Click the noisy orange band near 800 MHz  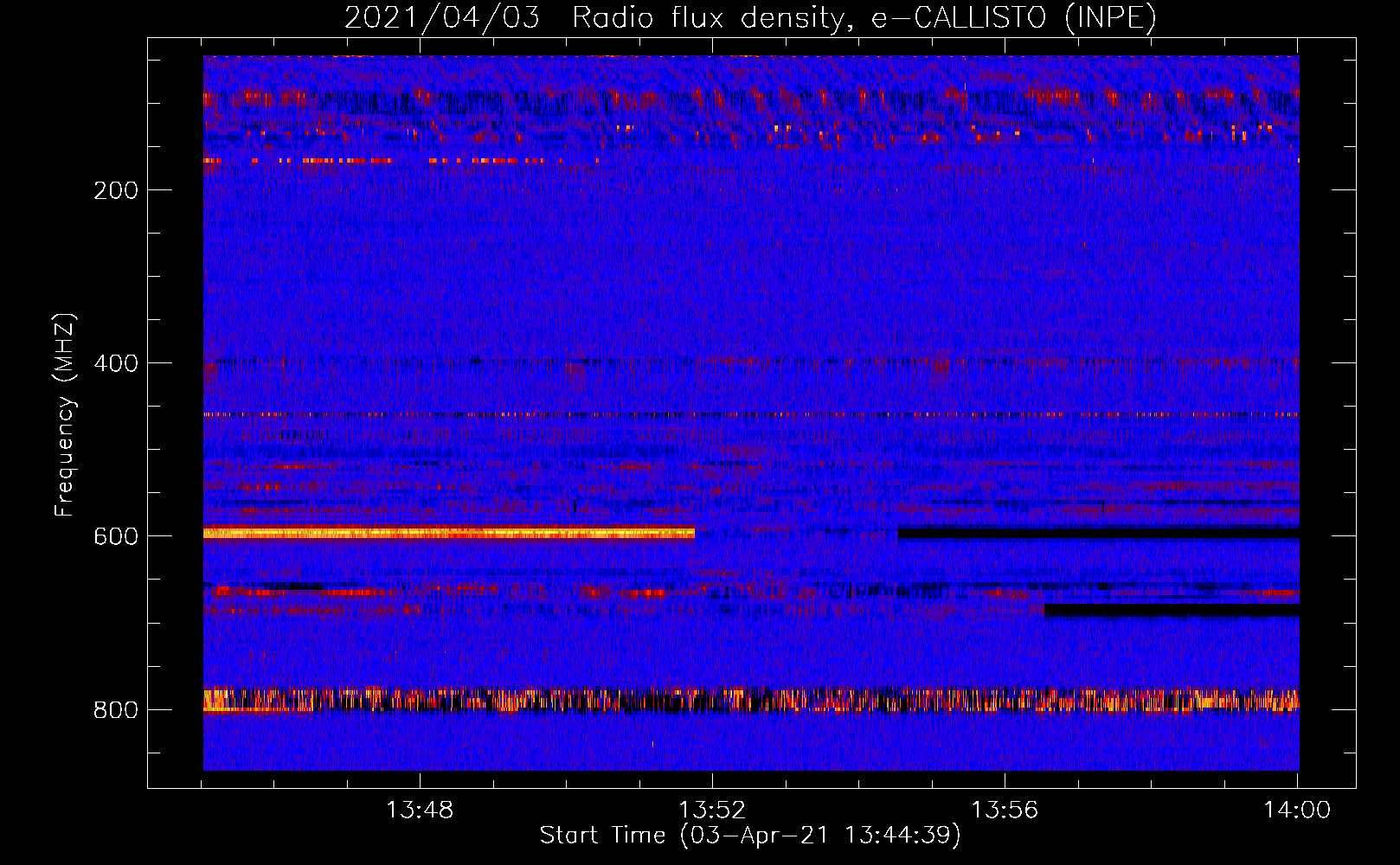click(x=751, y=700)
